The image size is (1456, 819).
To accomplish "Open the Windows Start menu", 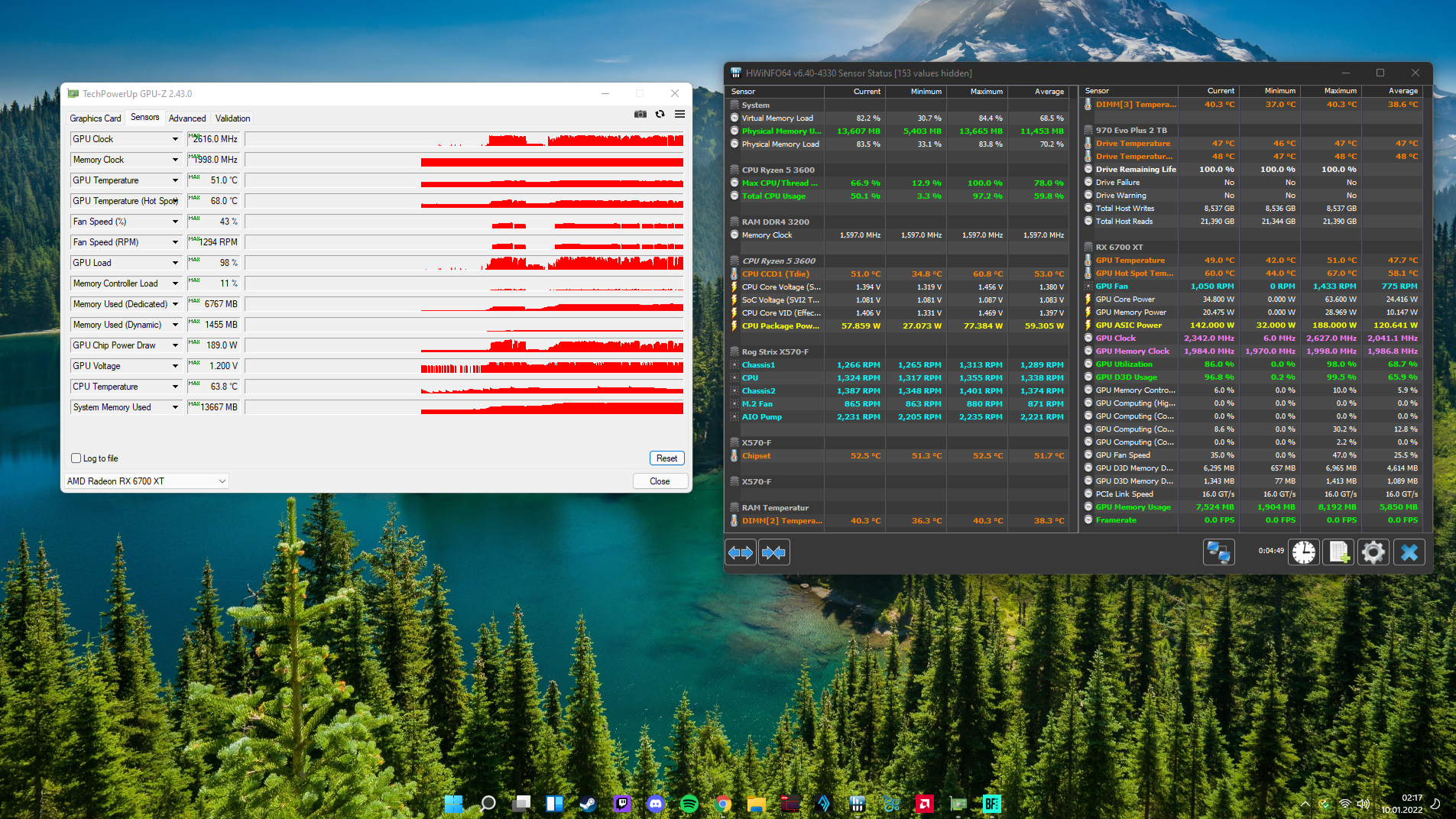I will 453,803.
